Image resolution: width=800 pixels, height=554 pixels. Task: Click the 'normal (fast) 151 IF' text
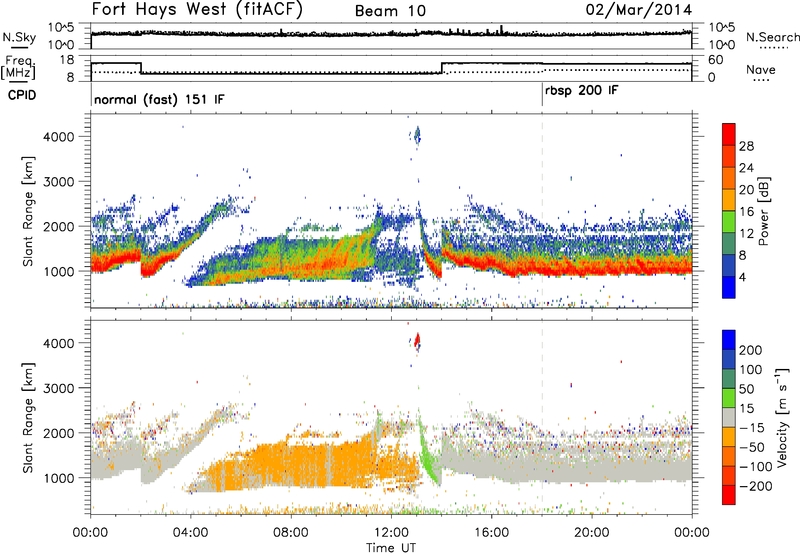159,99
